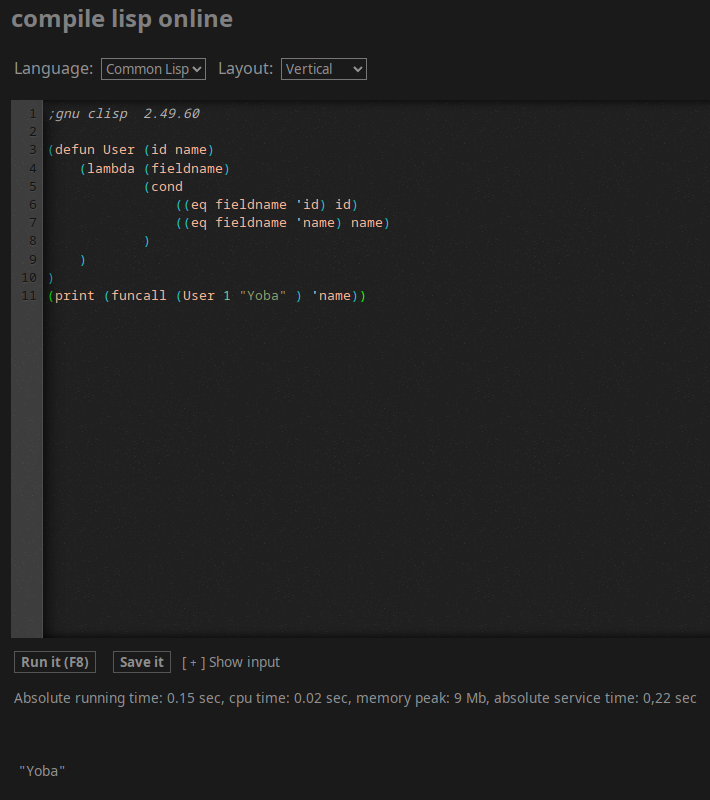
Task: Click the closing parenthesis on line 9
Action: coord(83,260)
